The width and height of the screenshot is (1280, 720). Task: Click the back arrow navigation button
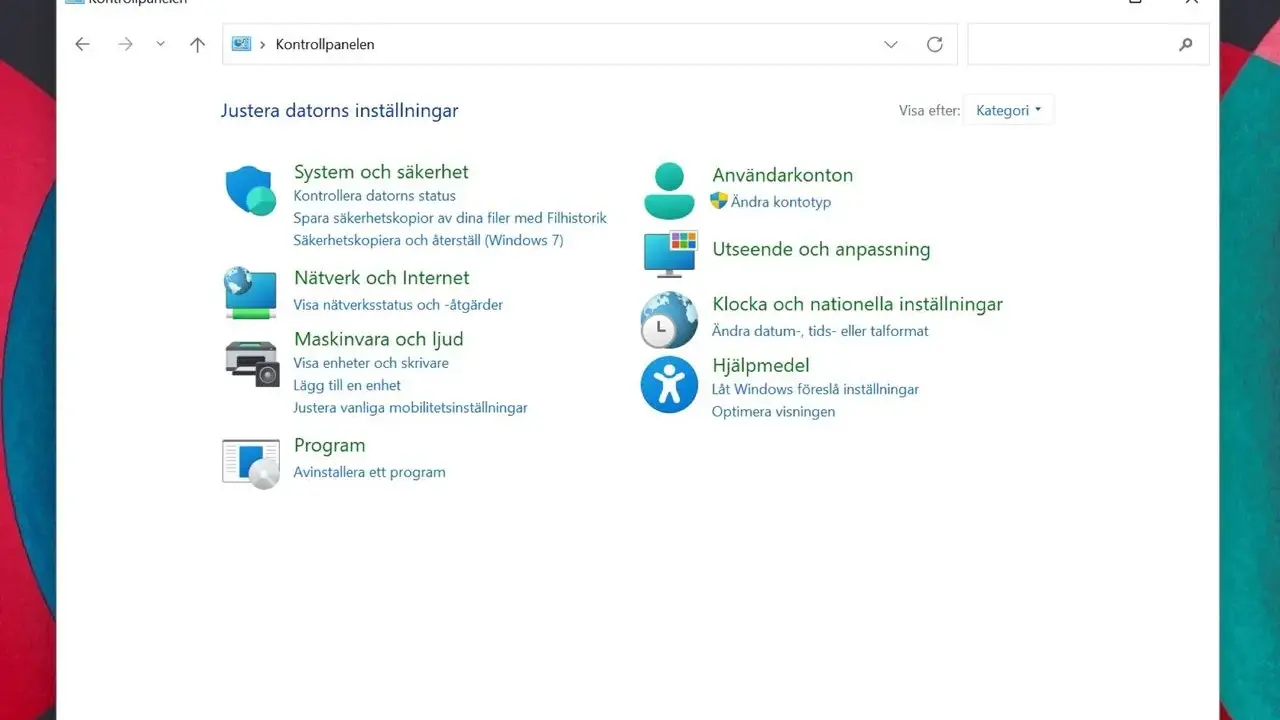[82, 44]
